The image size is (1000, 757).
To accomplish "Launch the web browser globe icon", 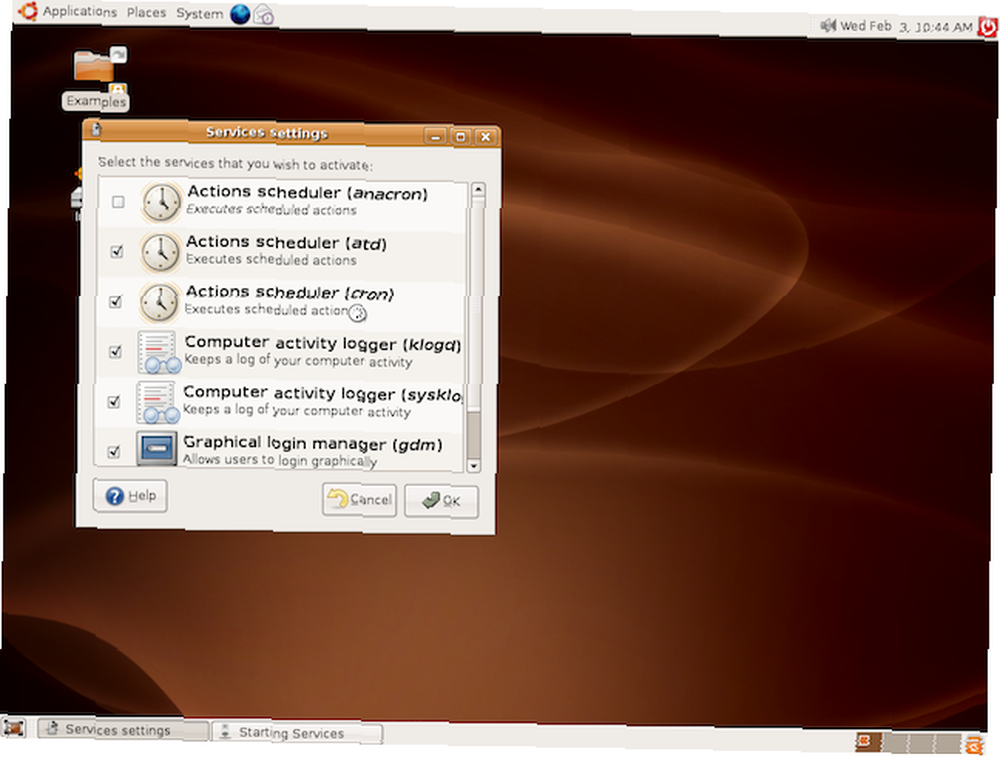I will click(240, 14).
